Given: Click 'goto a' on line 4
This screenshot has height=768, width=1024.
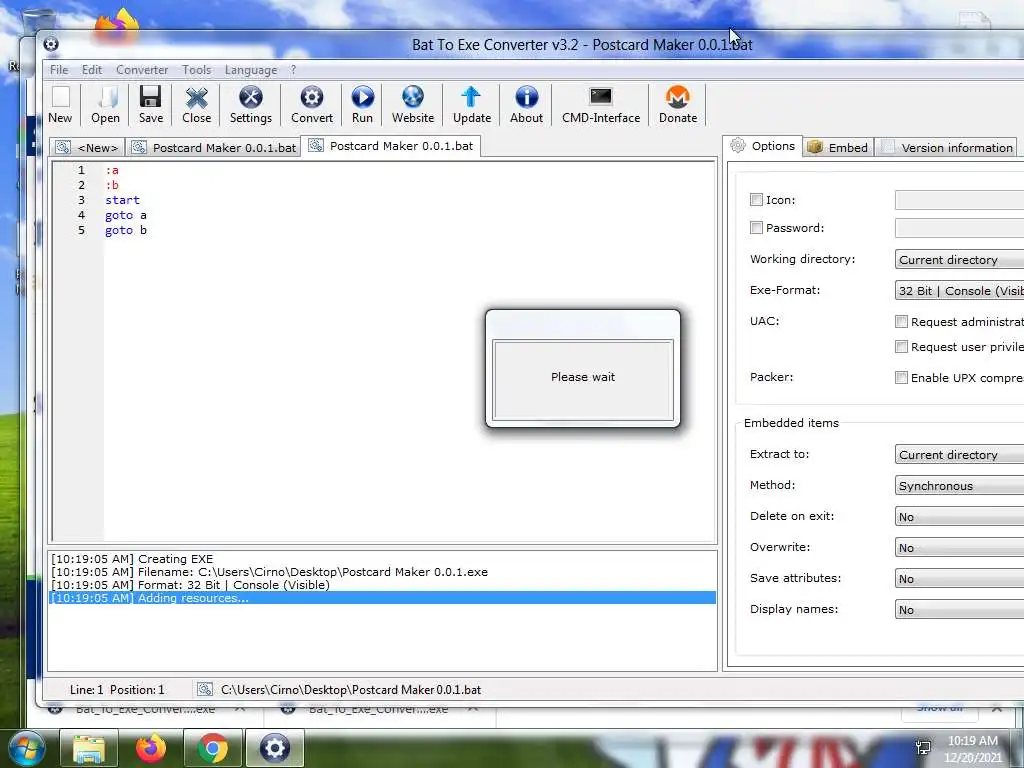Looking at the screenshot, I should (x=125, y=215).
